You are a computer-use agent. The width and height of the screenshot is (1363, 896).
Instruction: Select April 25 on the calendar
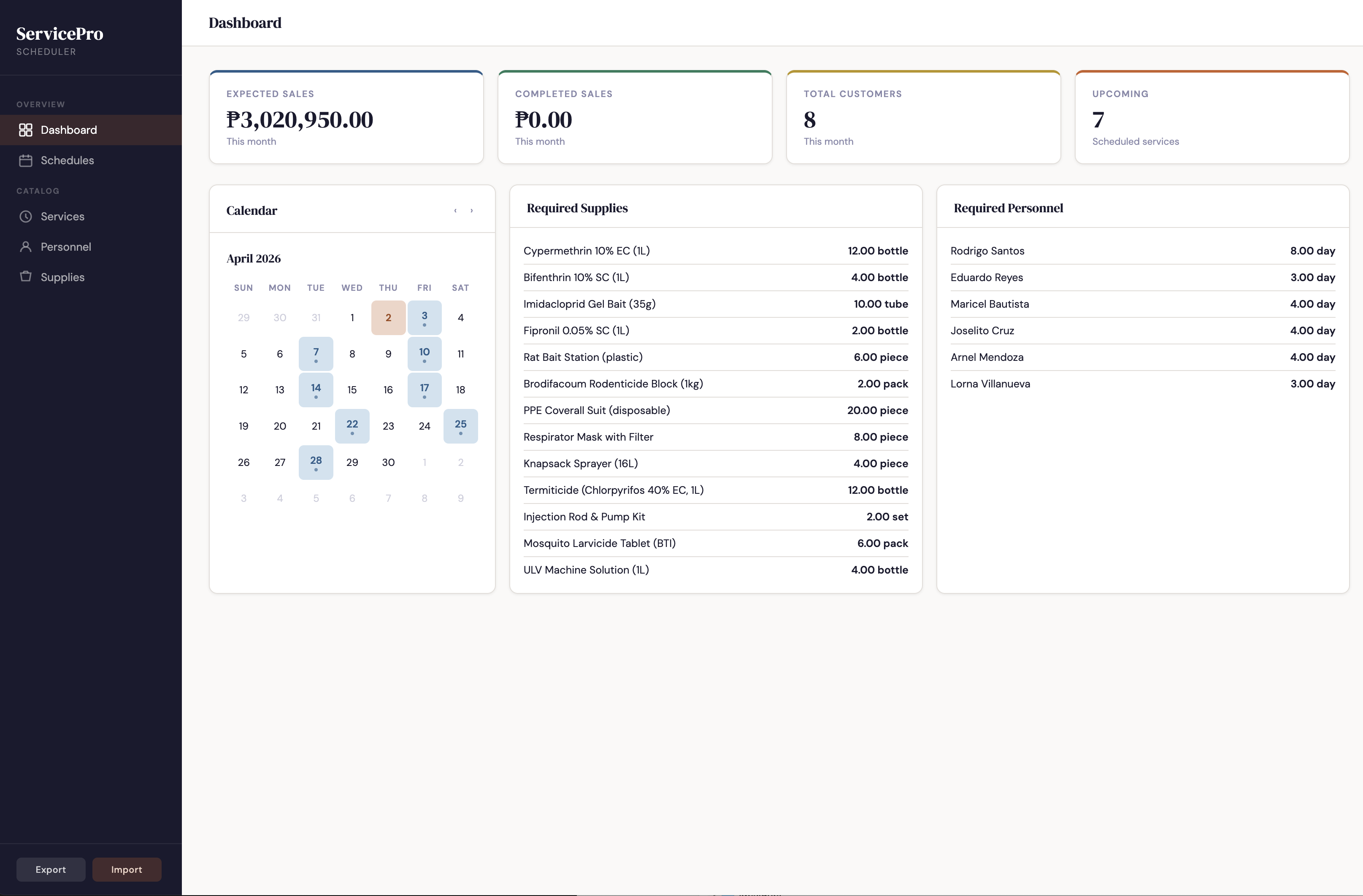(460, 426)
